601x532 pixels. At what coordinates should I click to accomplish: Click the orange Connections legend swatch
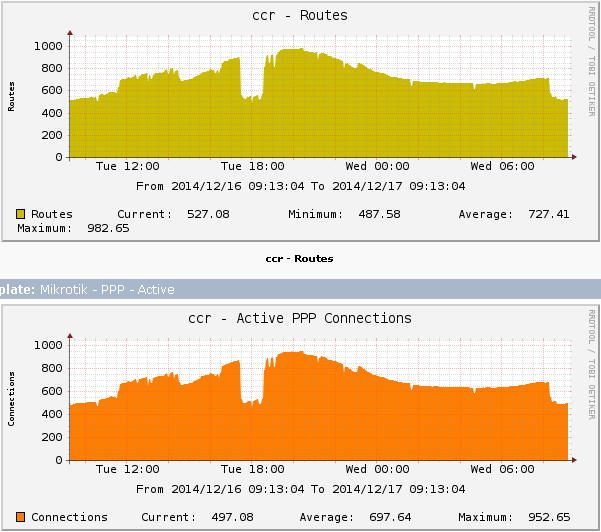click(x=20, y=517)
